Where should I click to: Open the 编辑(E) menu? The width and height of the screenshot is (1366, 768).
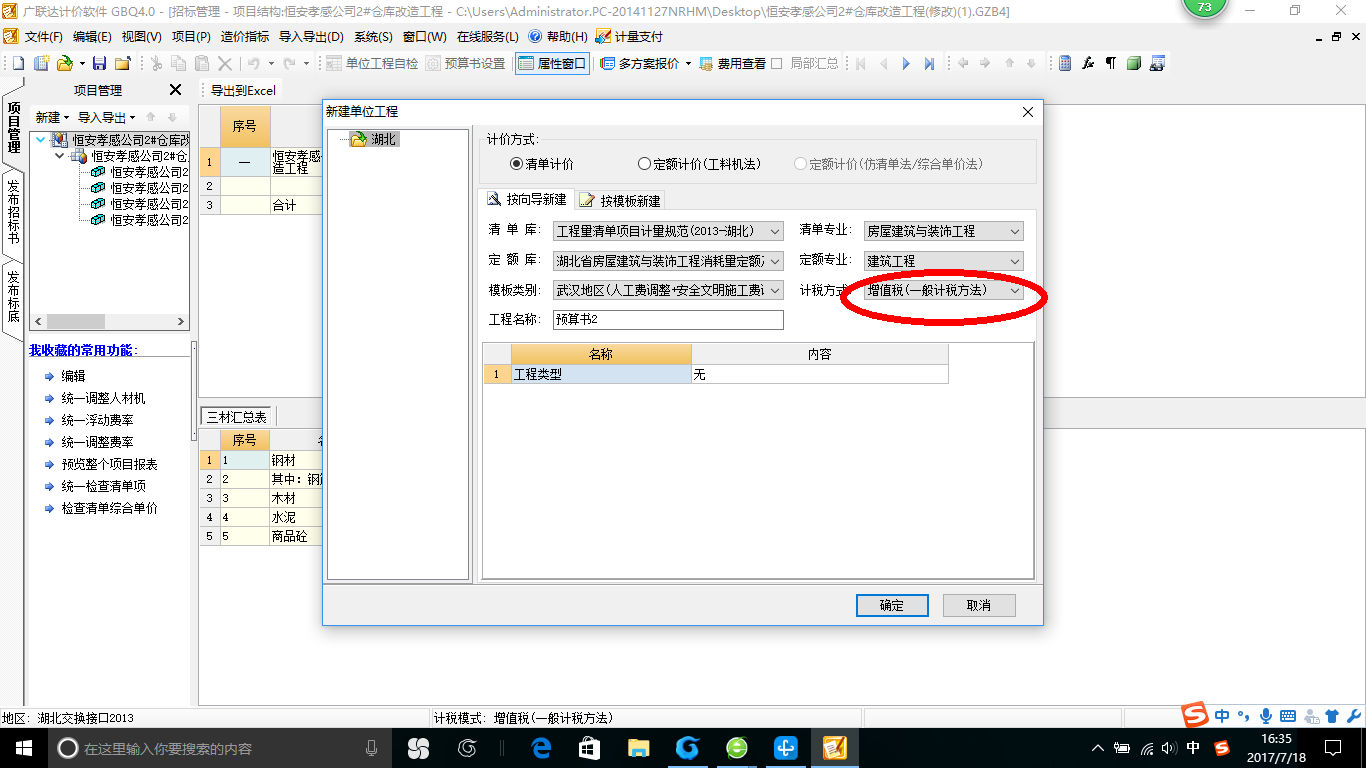92,37
